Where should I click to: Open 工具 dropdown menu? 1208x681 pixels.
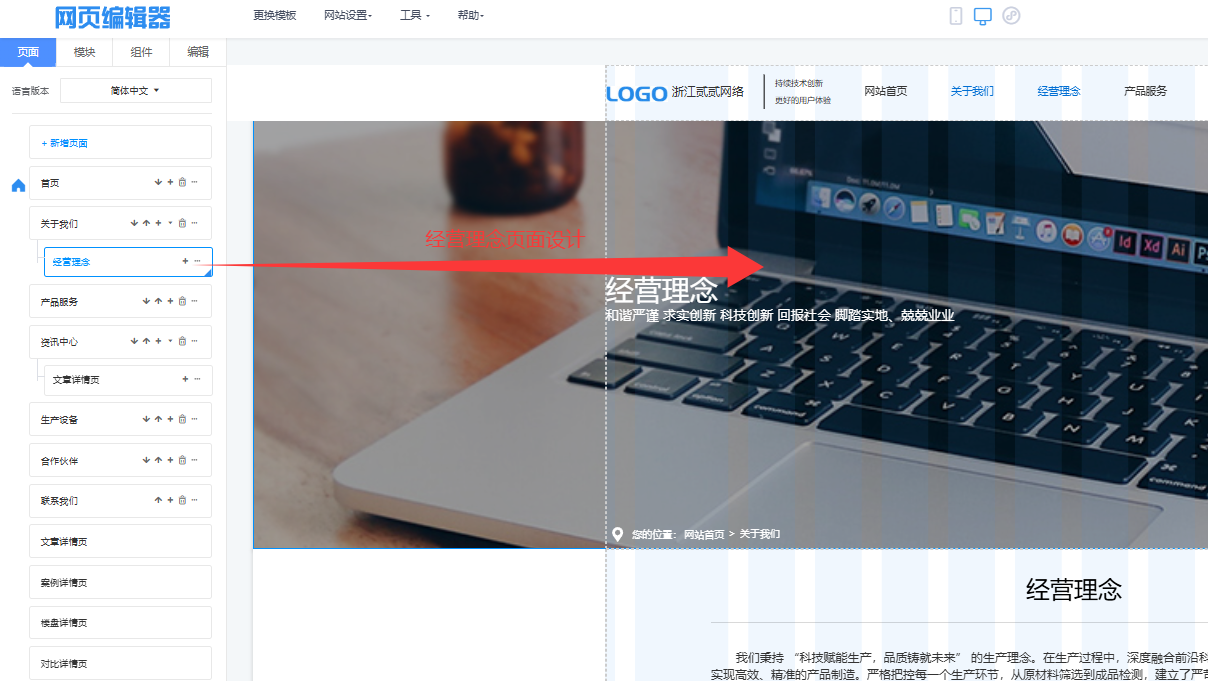click(415, 16)
